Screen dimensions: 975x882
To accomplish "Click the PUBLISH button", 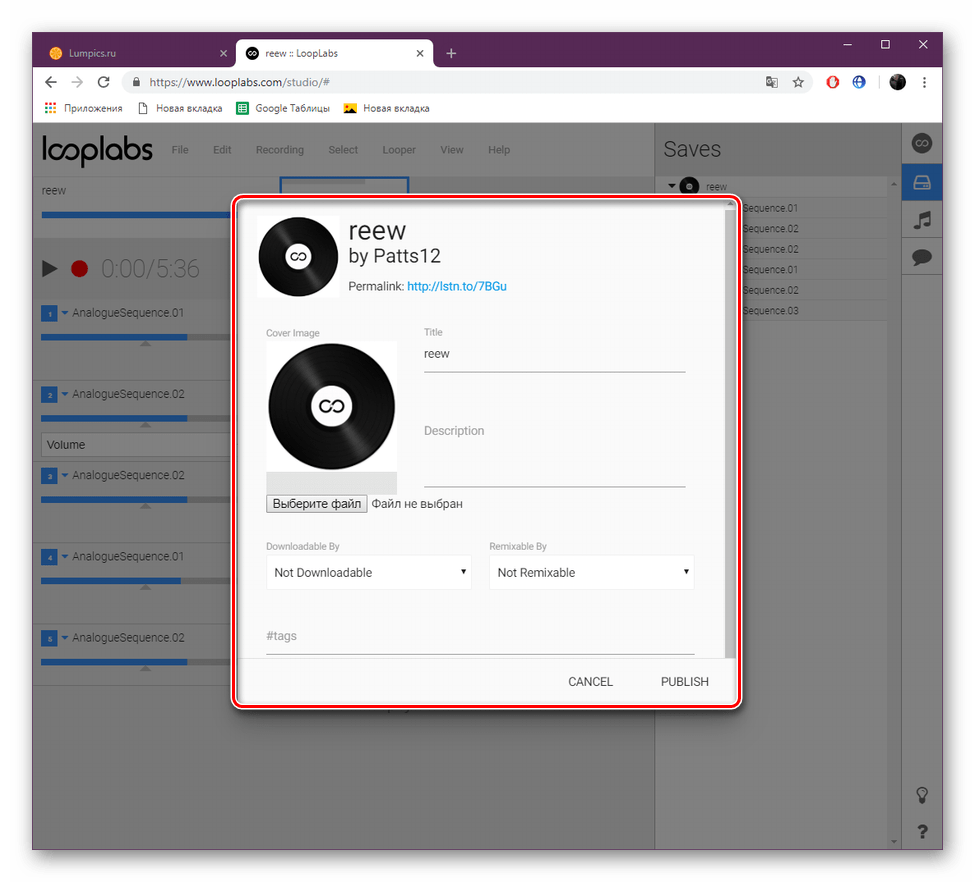I will click(x=684, y=681).
